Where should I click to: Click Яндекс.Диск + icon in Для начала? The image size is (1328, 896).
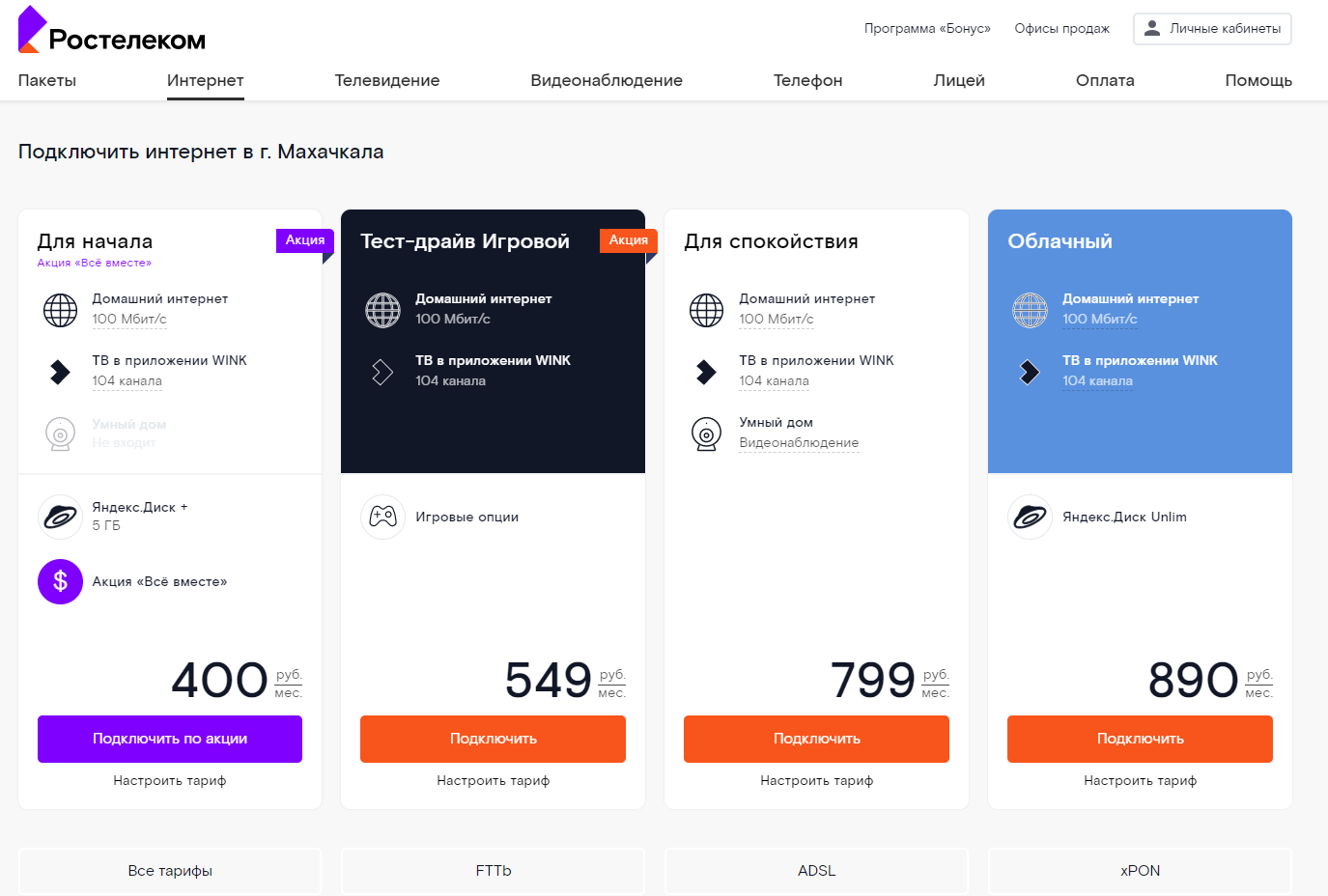(60, 517)
